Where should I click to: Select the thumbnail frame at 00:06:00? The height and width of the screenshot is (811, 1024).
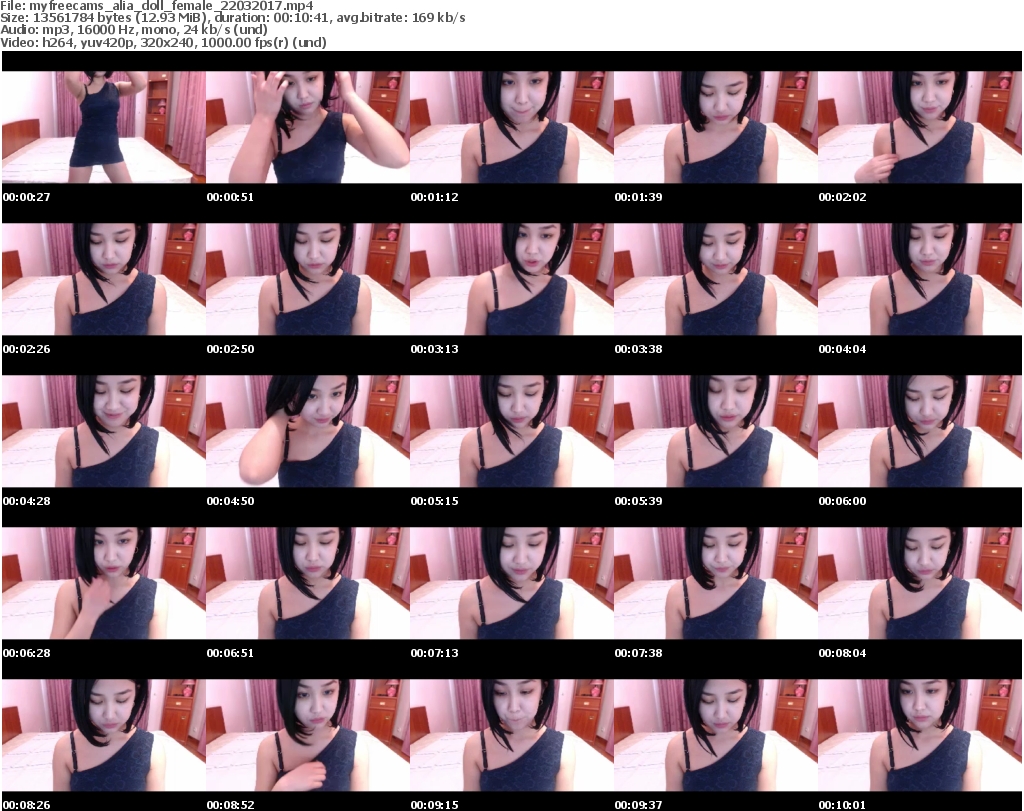[920, 432]
